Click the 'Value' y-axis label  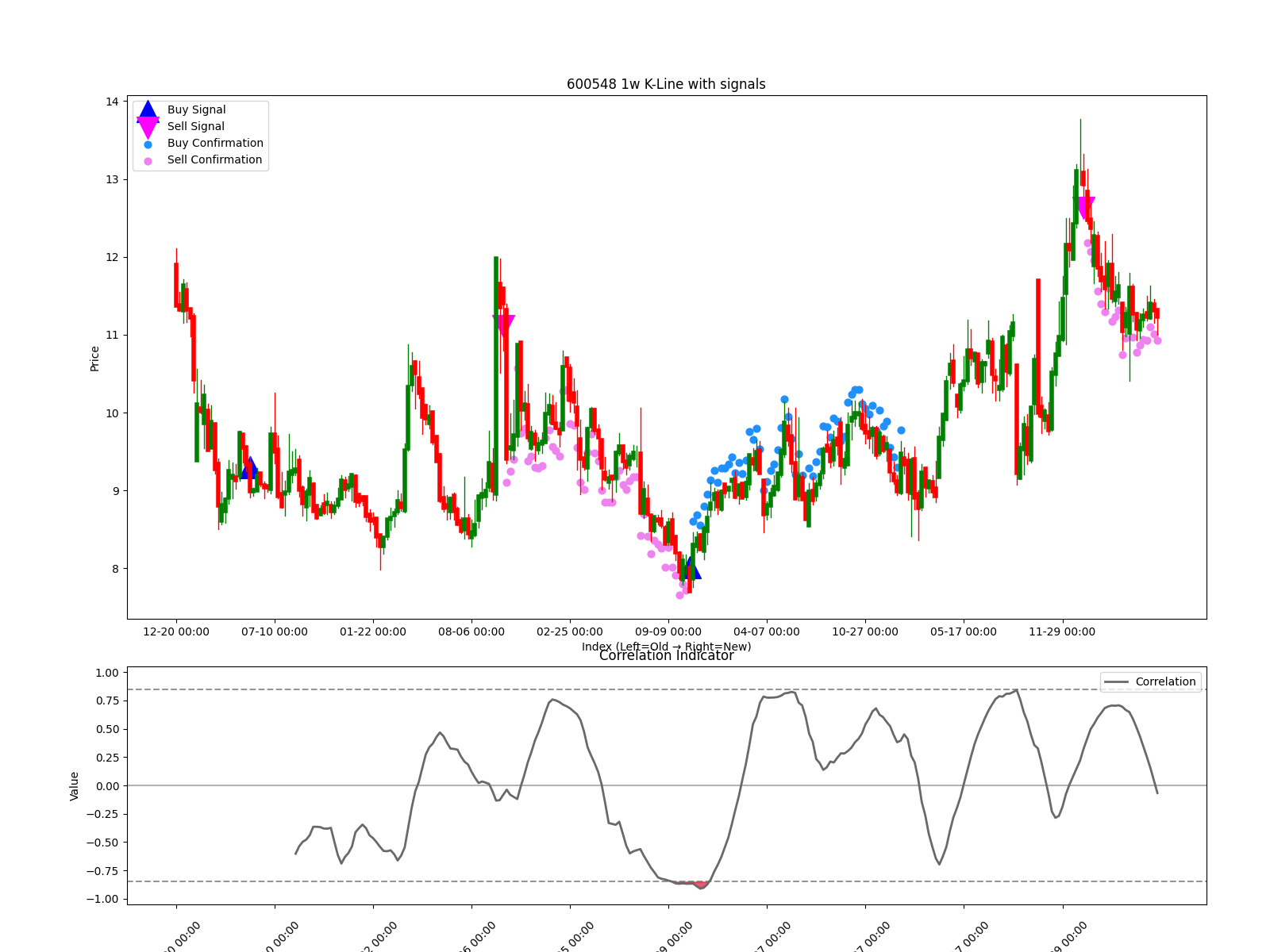[x=75, y=785]
